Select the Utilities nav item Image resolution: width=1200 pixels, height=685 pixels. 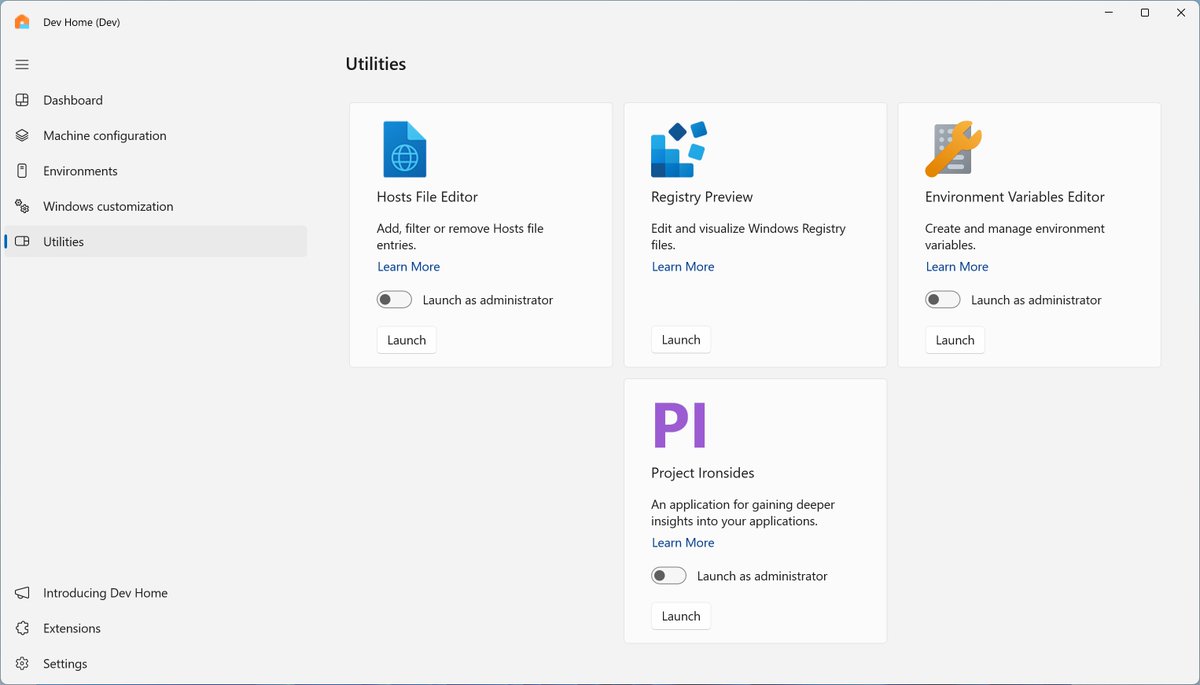click(156, 242)
